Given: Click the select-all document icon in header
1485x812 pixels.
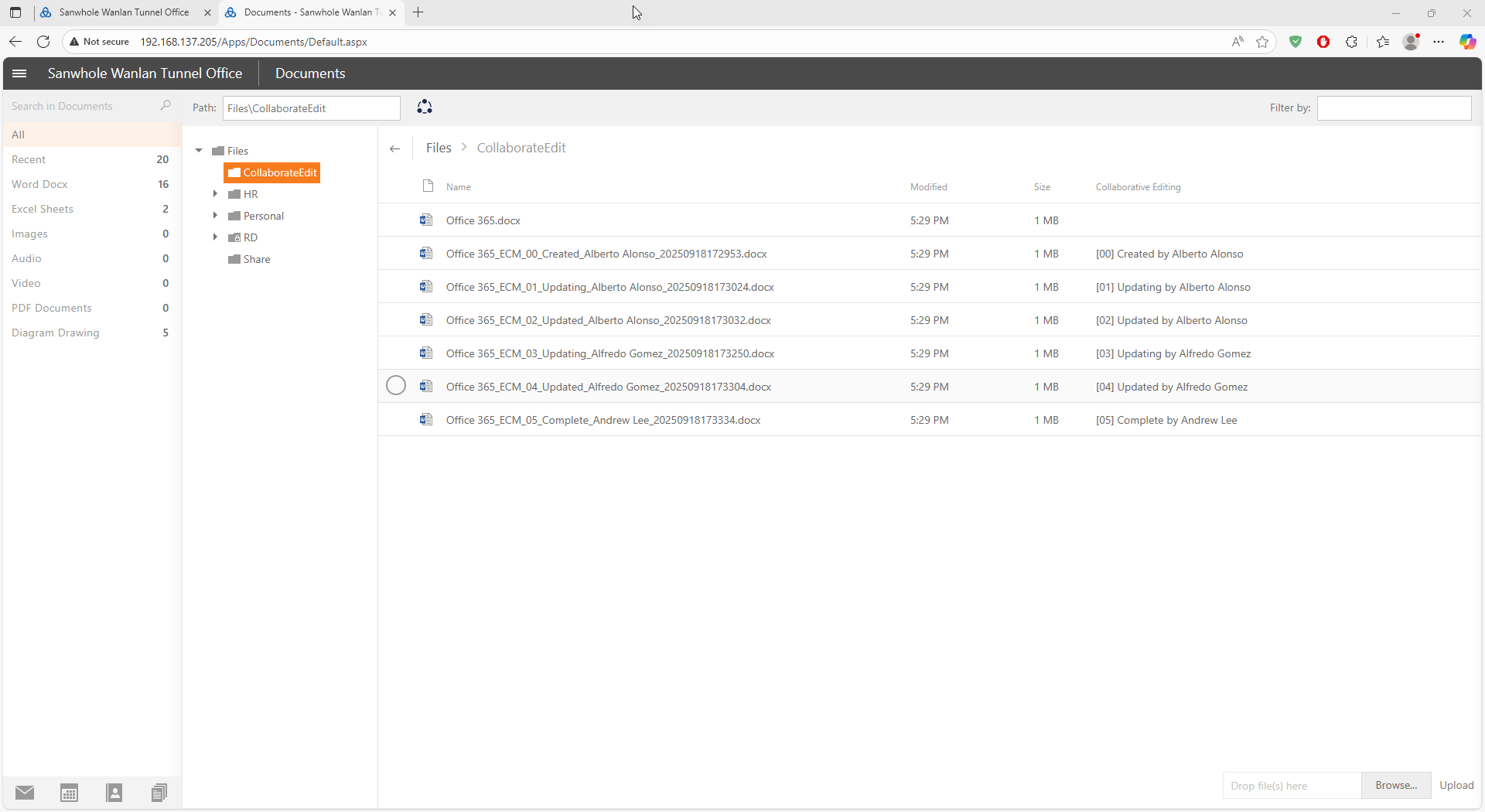Looking at the screenshot, I should [428, 186].
